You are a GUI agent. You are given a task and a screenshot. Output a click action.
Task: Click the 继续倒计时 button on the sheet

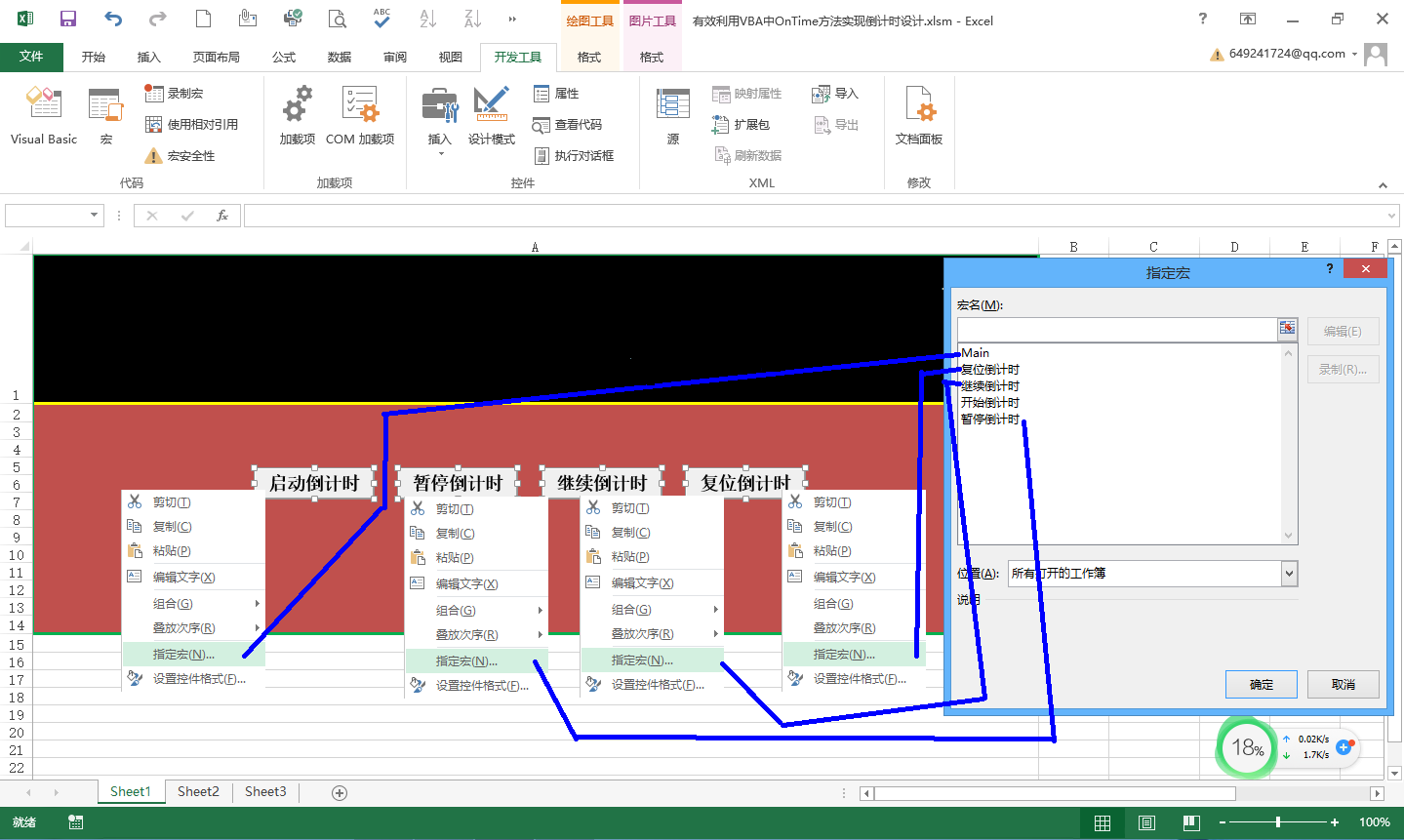click(x=602, y=483)
